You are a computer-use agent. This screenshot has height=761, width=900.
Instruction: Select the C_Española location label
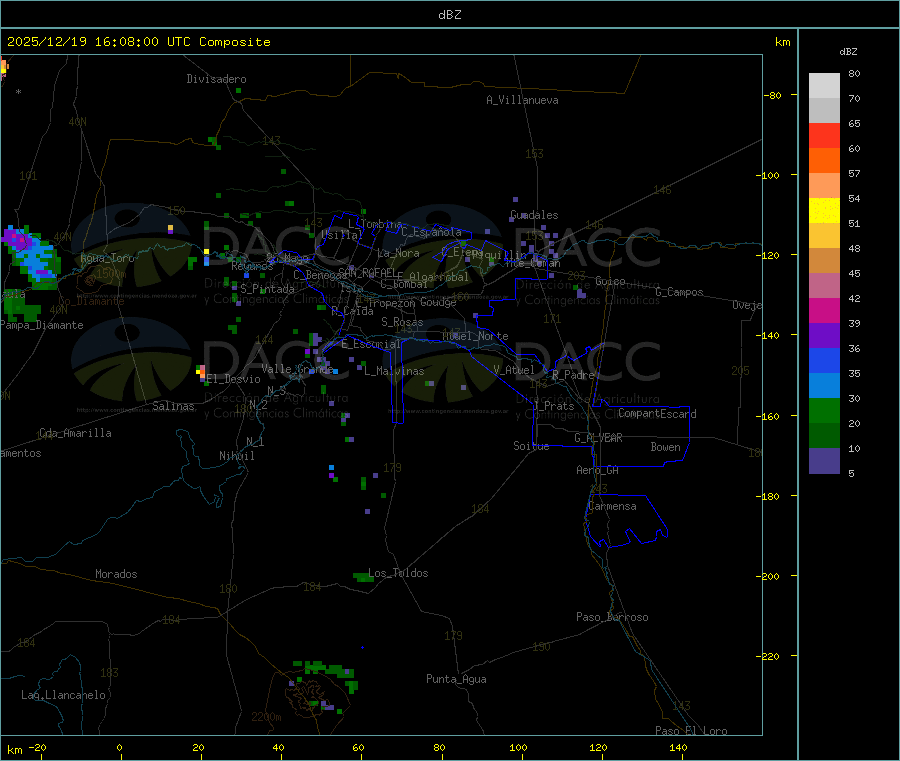coord(432,232)
